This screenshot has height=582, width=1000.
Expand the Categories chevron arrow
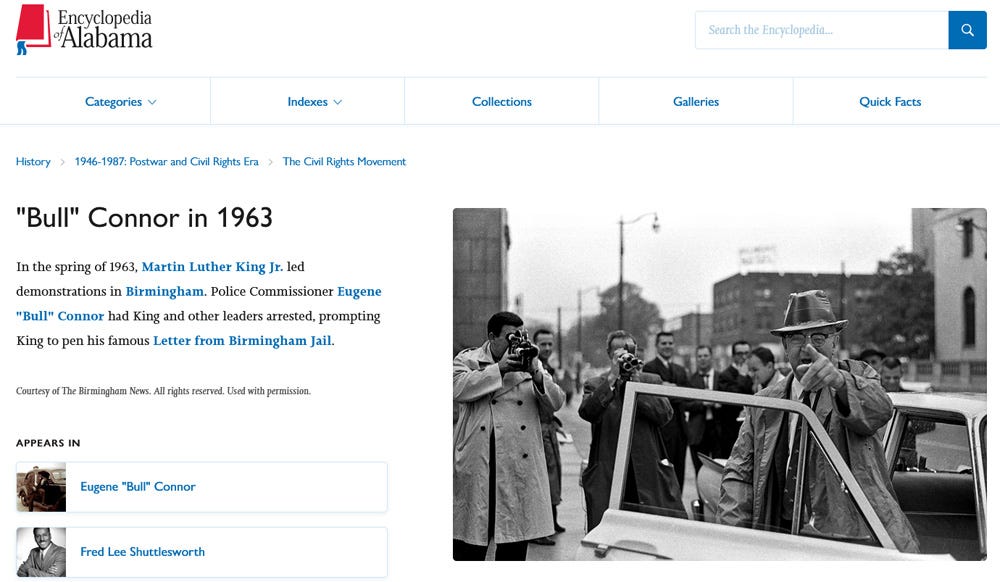152,102
